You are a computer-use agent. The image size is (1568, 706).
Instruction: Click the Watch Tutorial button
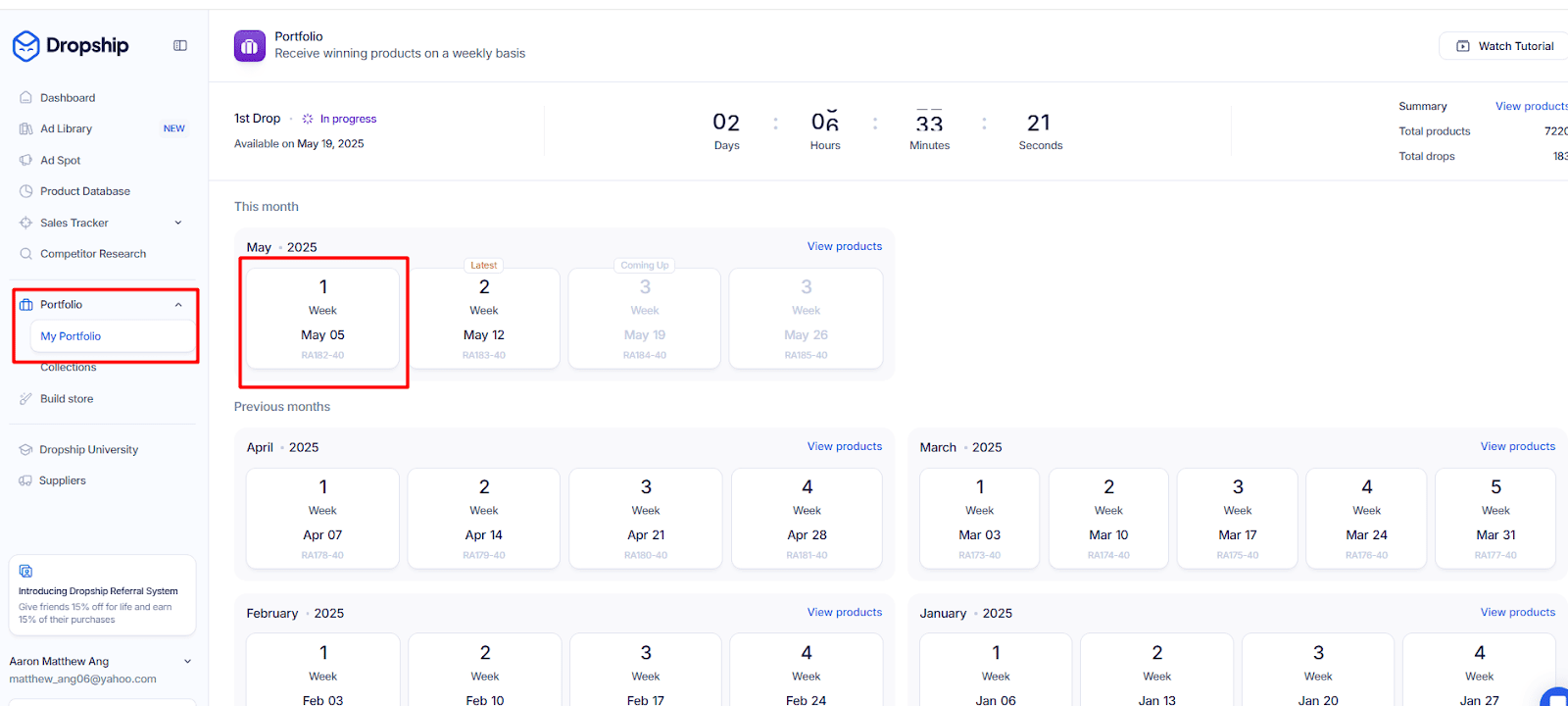click(x=1505, y=46)
